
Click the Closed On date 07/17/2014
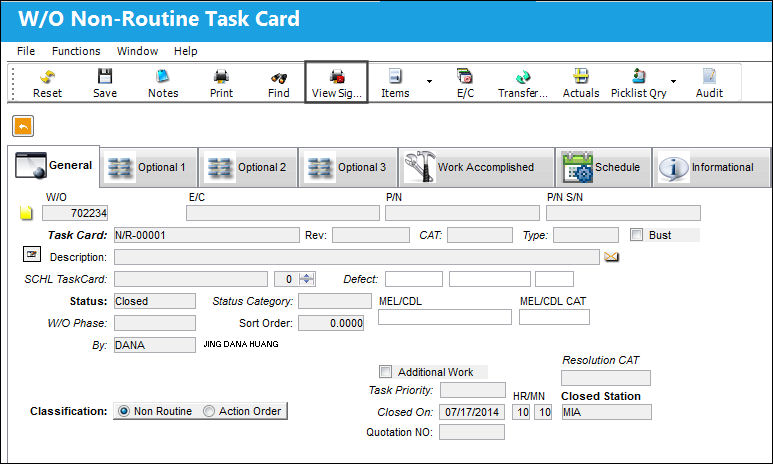472,412
